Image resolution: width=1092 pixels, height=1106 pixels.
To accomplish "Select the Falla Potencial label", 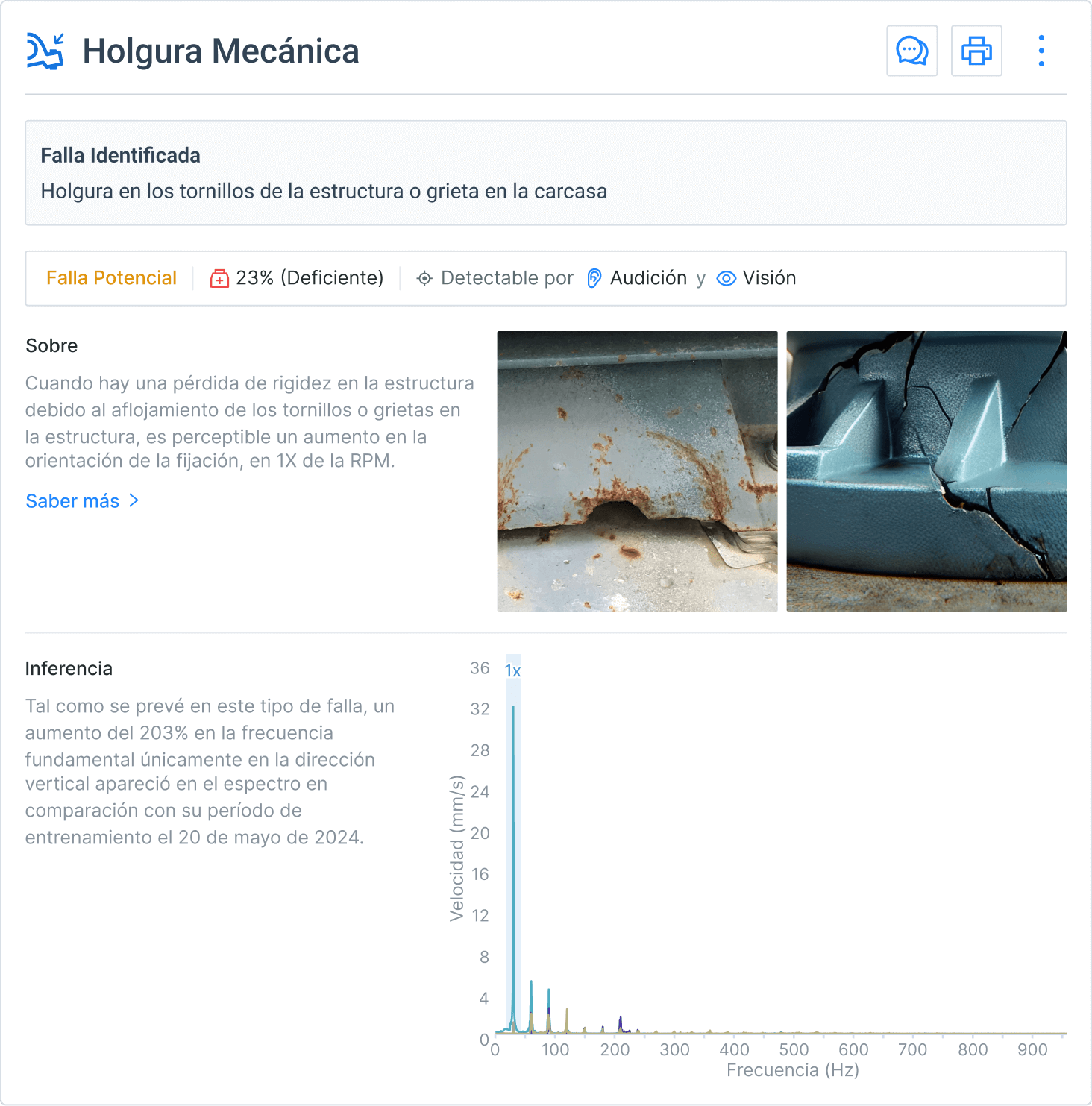I will click(x=111, y=278).
